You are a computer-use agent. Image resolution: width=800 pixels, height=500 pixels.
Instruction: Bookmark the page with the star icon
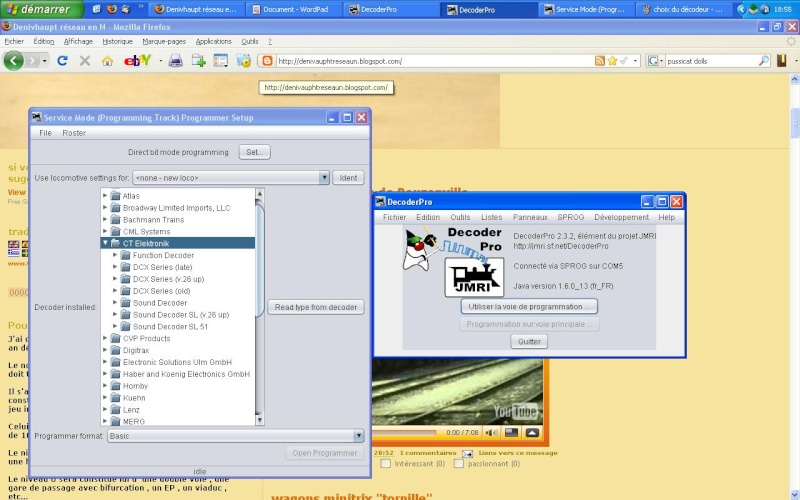(x=612, y=61)
